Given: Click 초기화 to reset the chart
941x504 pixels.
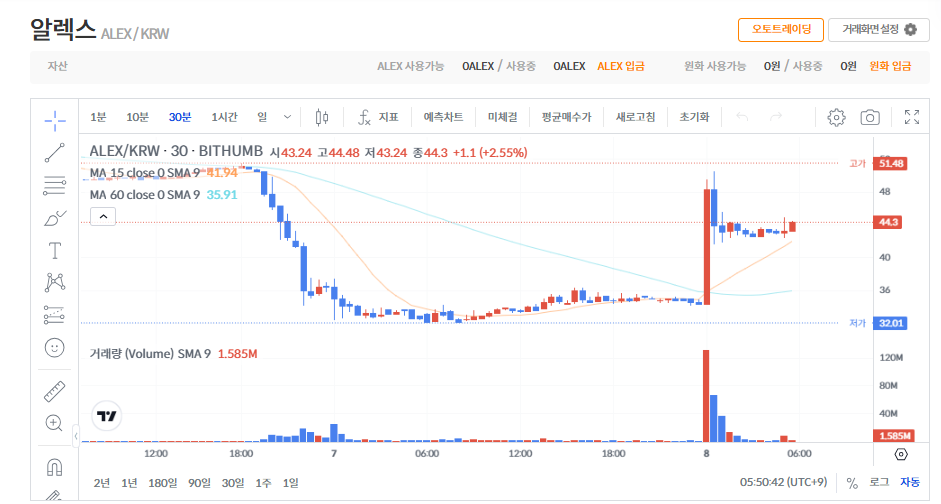Looking at the screenshot, I should click(694, 117).
